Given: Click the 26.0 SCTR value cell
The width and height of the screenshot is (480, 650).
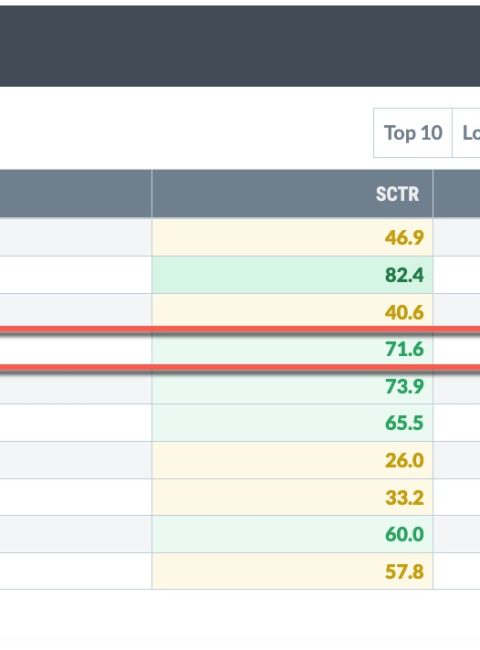Looking at the screenshot, I should [x=292, y=460].
